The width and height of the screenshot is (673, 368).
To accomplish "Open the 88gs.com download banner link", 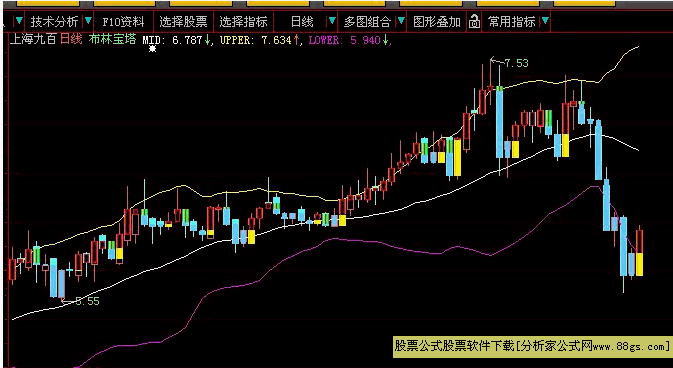I will 532,346.
